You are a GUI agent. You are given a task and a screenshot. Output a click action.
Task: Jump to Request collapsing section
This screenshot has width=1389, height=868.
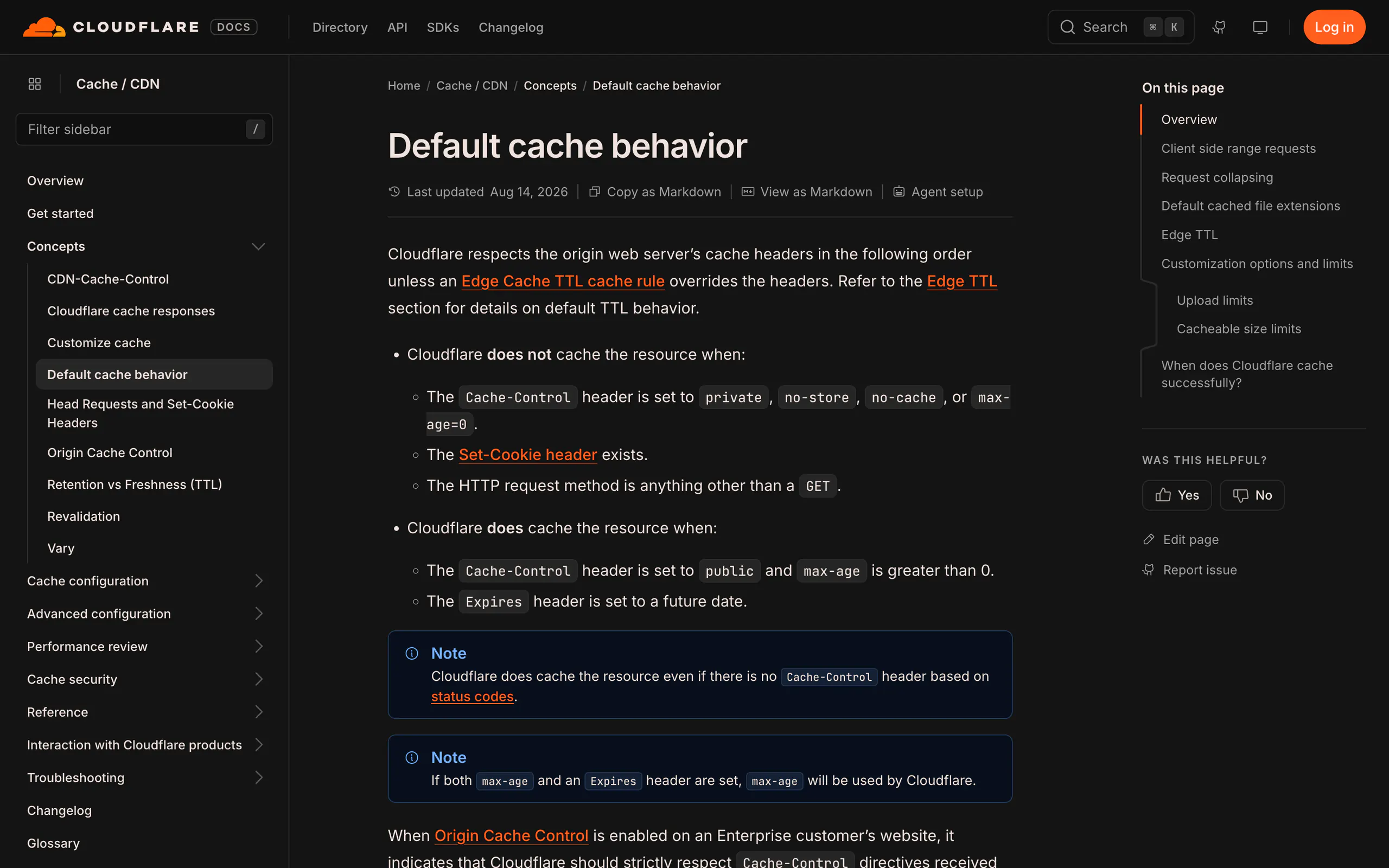1217,177
